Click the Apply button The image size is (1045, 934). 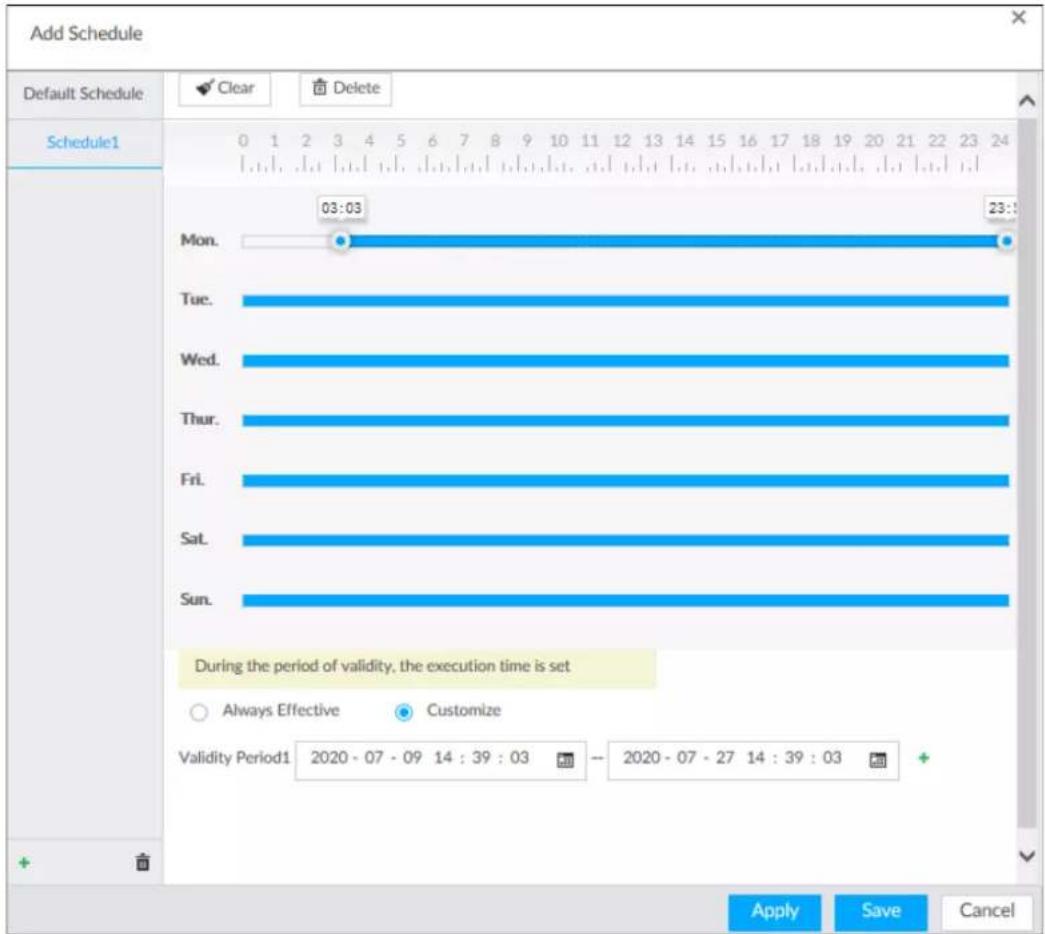pos(774,912)
